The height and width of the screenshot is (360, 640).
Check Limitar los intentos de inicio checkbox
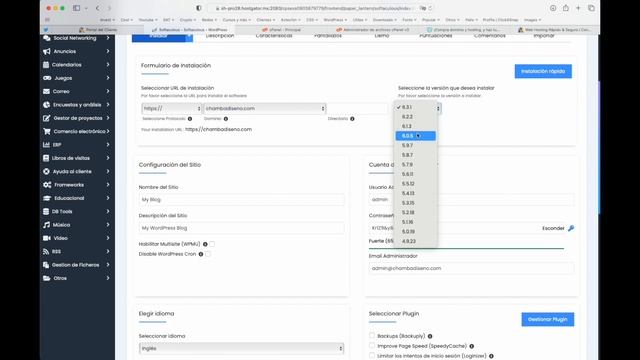(372, 356)
